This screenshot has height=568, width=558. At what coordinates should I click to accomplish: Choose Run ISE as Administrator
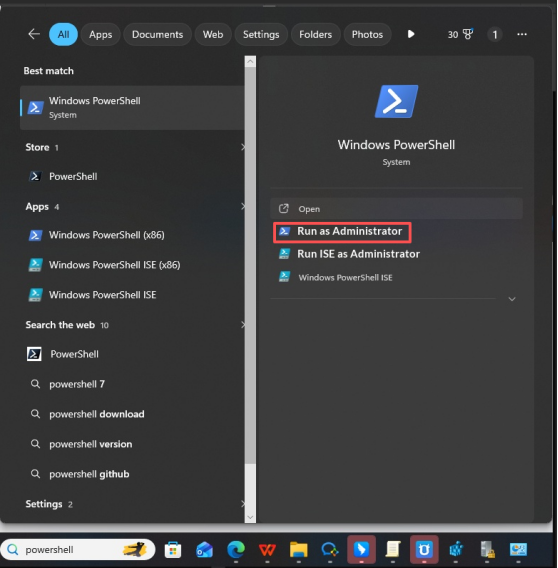(350, 254)
